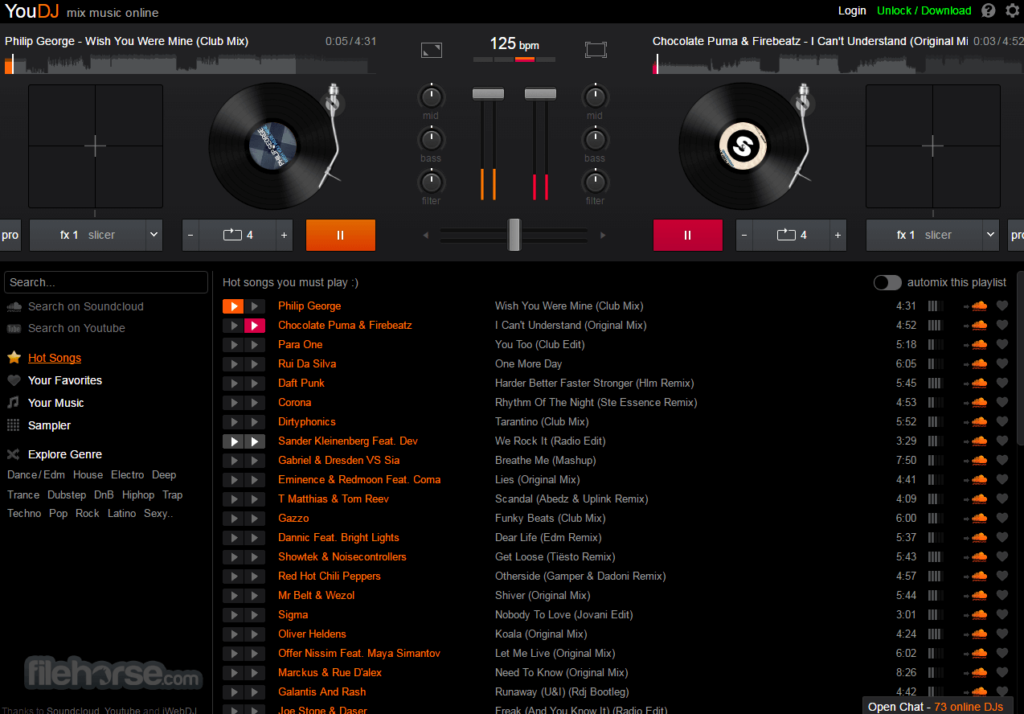This screenshot has width=1024, height=714.
Task: Increase the left deck loop length with plus
Action: [x=284, y=235]
